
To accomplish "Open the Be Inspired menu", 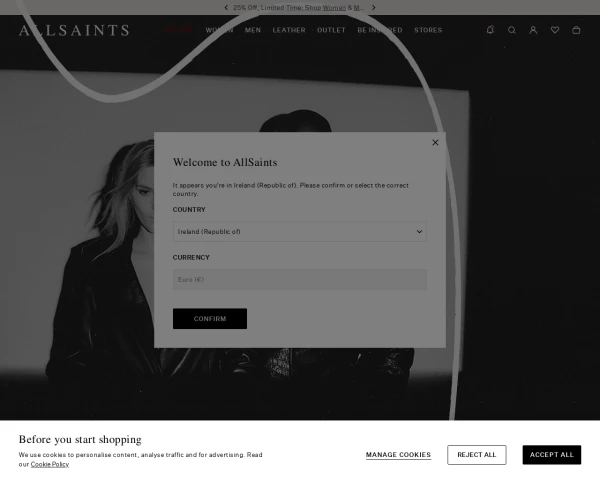I will click(x=380, y=30).
